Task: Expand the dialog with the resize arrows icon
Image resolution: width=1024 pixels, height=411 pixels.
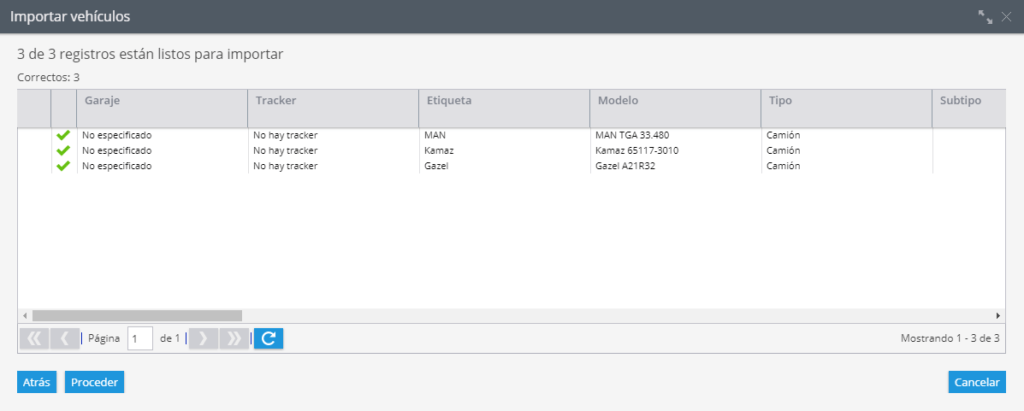Action: [985, 17]
